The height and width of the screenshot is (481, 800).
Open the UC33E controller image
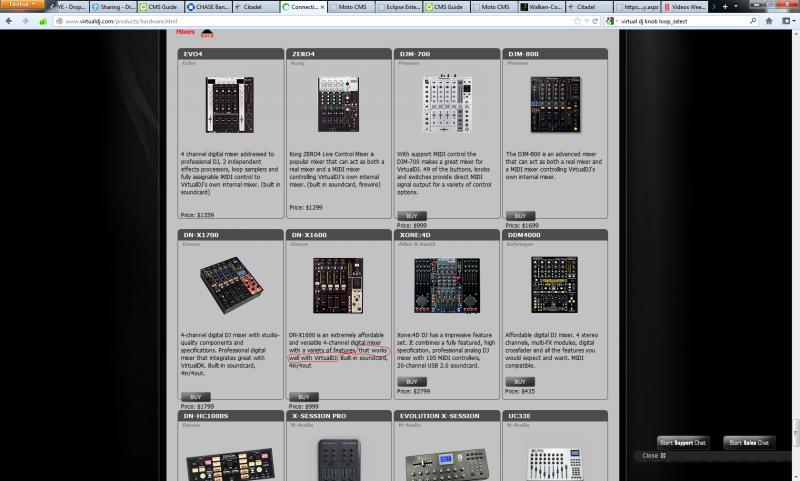coord(555,464)
